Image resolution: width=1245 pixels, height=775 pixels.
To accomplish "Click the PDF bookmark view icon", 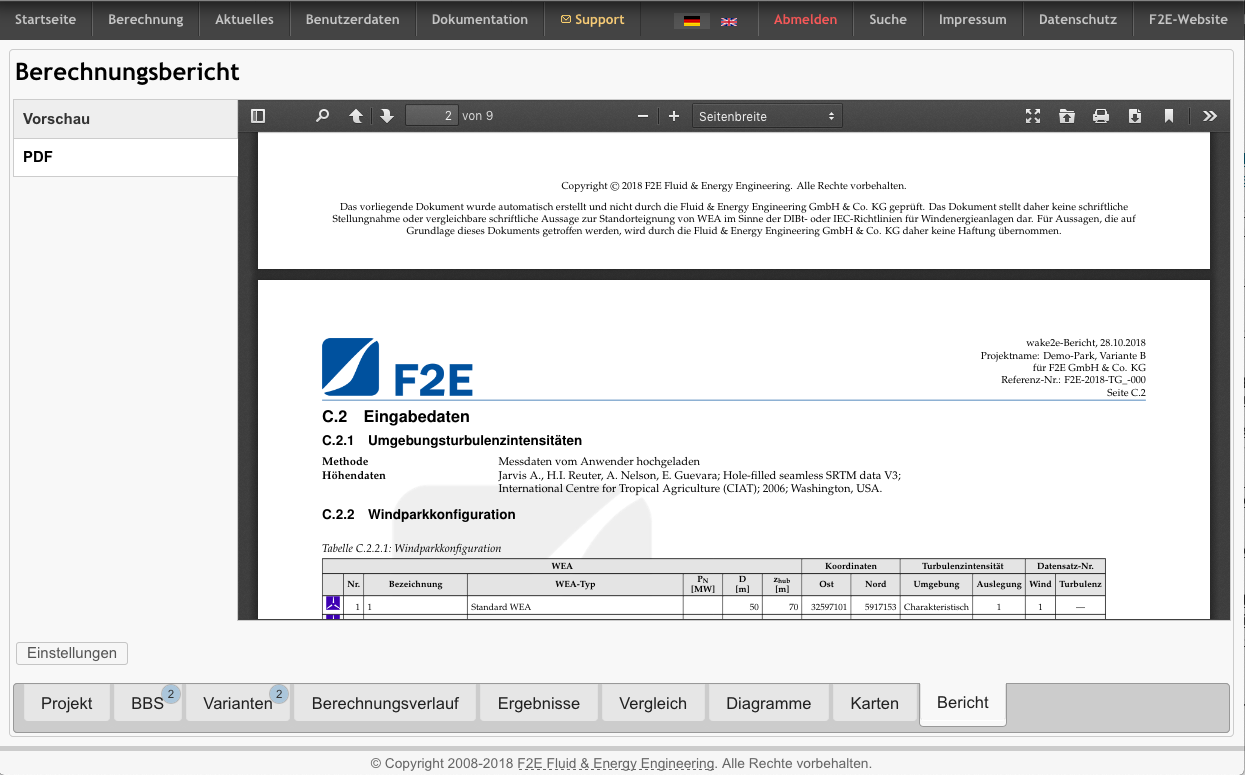I will tap(1168, 116).
